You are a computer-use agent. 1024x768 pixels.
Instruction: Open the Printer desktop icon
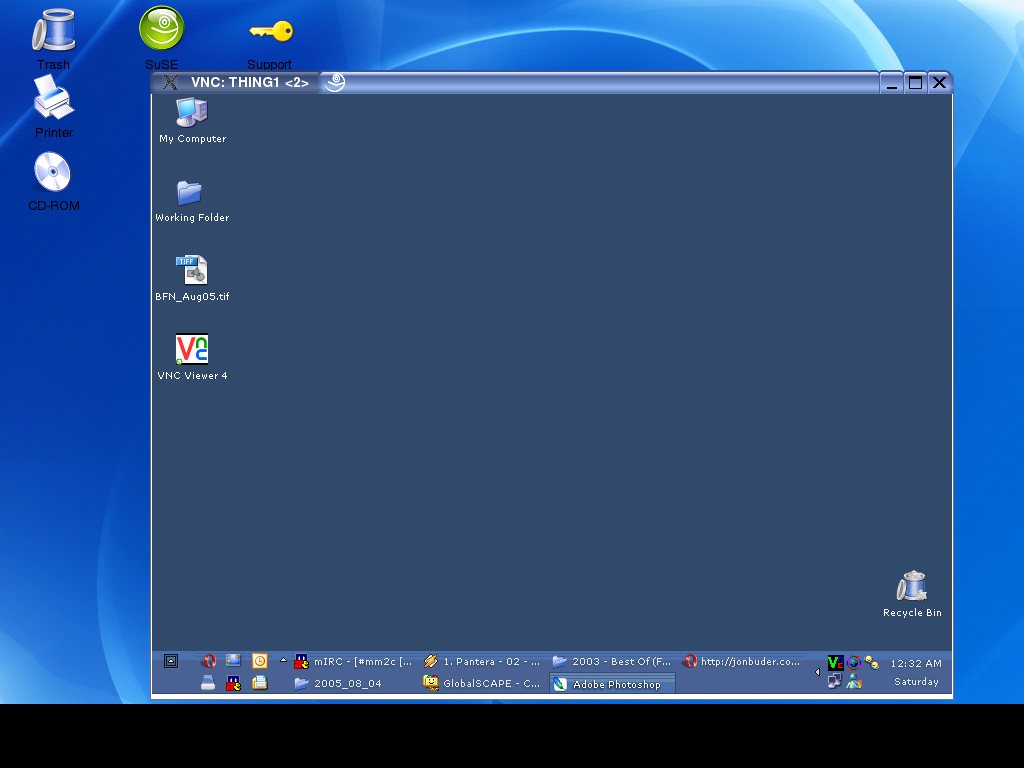pyautogui.click(x=53, y=102)
